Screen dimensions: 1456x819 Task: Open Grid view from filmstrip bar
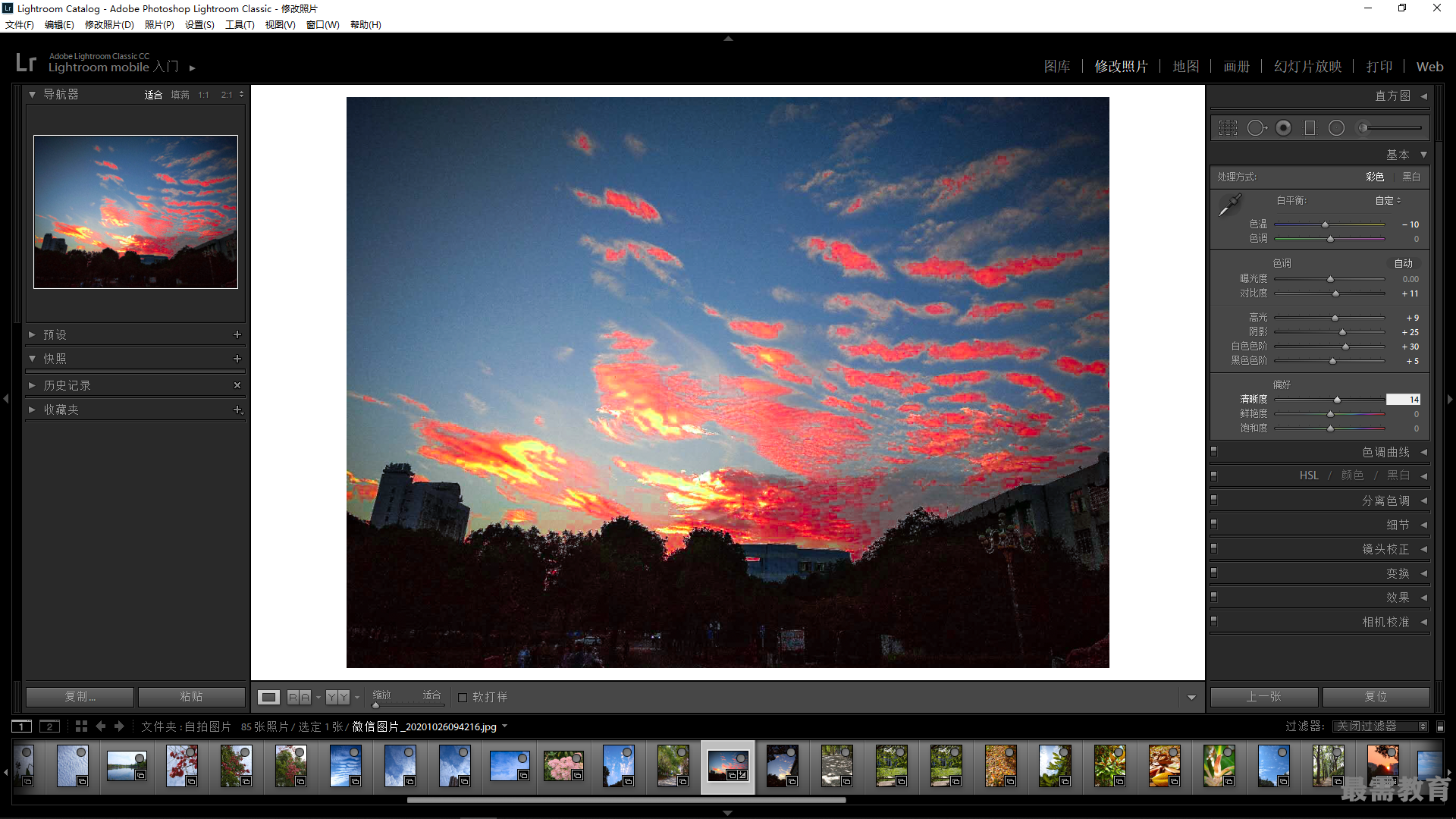[81, 726]
